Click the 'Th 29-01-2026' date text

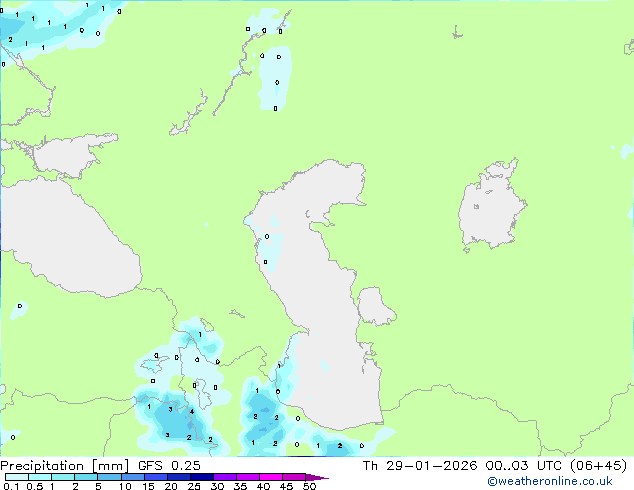[420, 466]
